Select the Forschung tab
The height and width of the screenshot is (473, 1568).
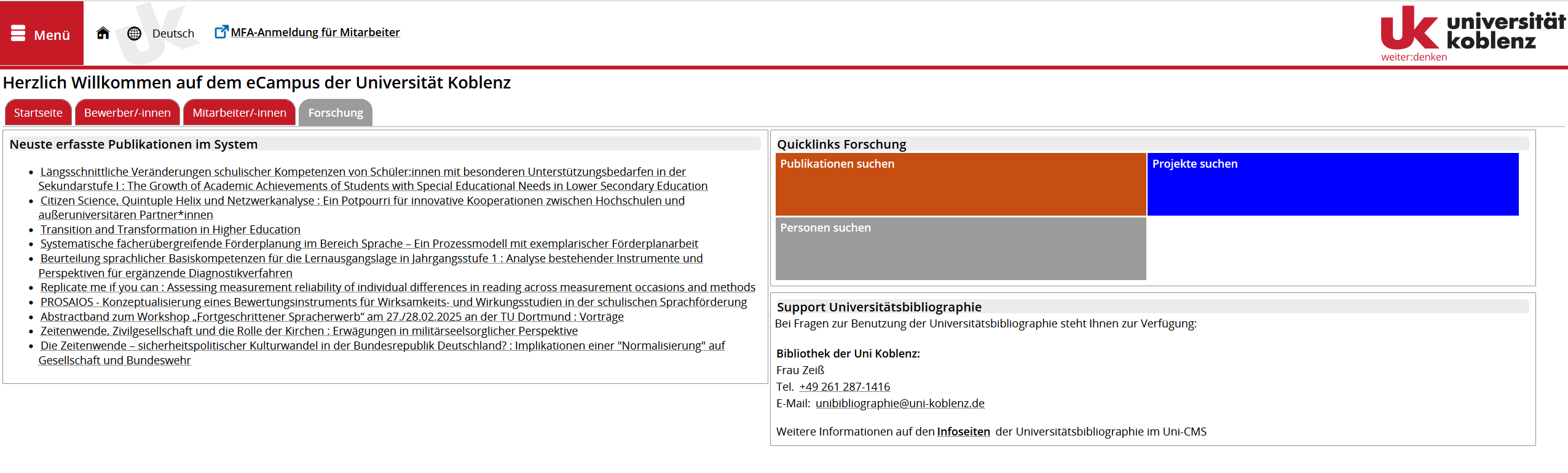336,113
